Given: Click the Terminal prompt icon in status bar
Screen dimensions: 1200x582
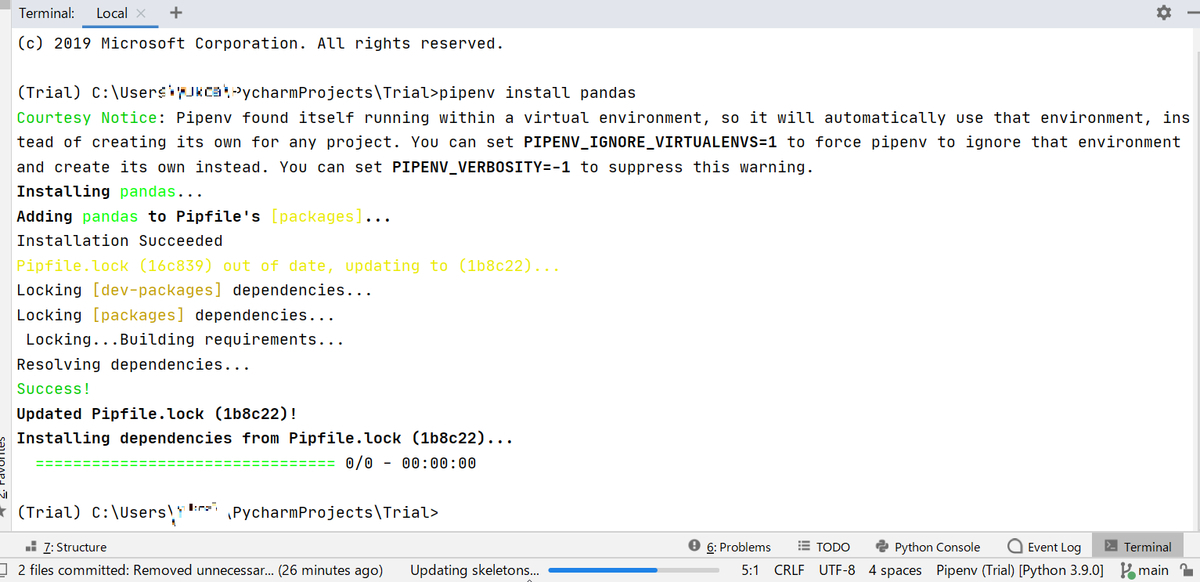Looking at the screenshot, I should point(1111,546).
